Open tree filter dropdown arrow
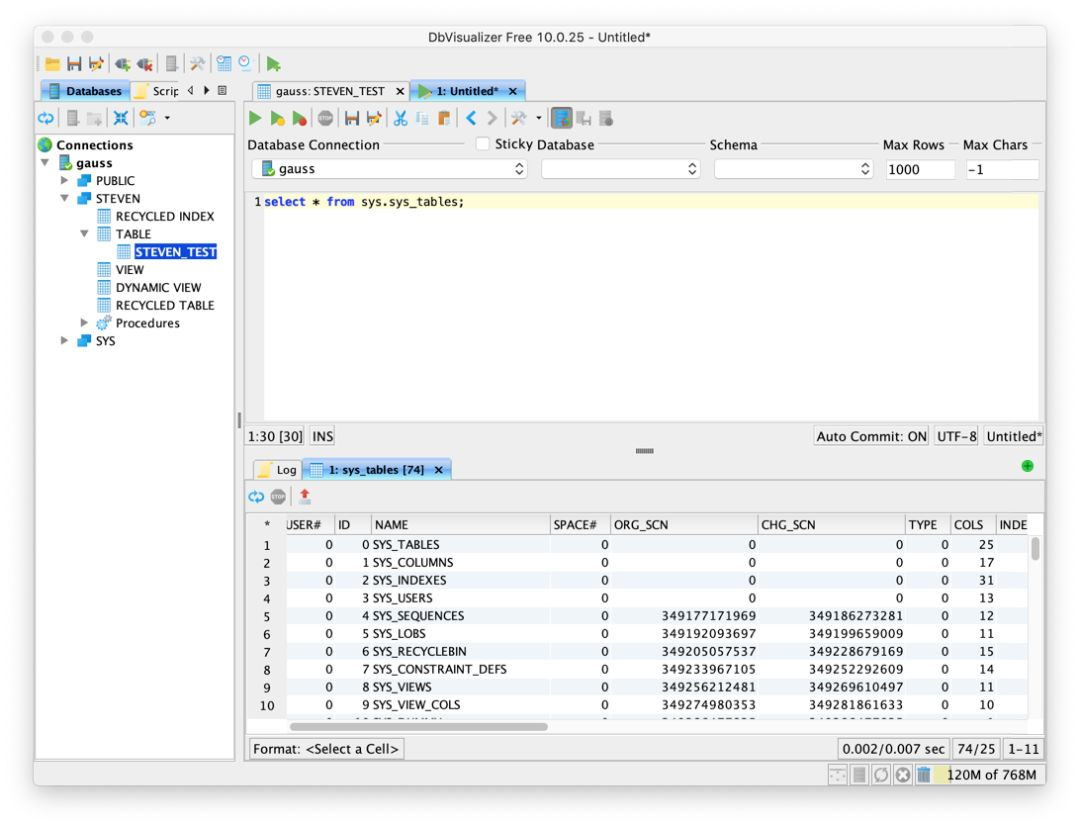1080x827 pixels. pos(167,118)
